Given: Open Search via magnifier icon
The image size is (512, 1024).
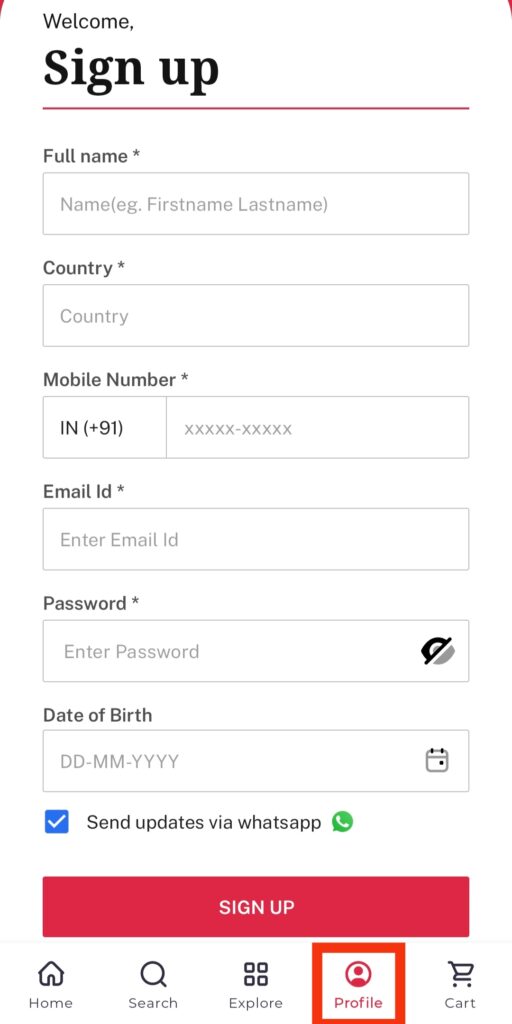Looking at the screenshot, I should coord(153,974).
